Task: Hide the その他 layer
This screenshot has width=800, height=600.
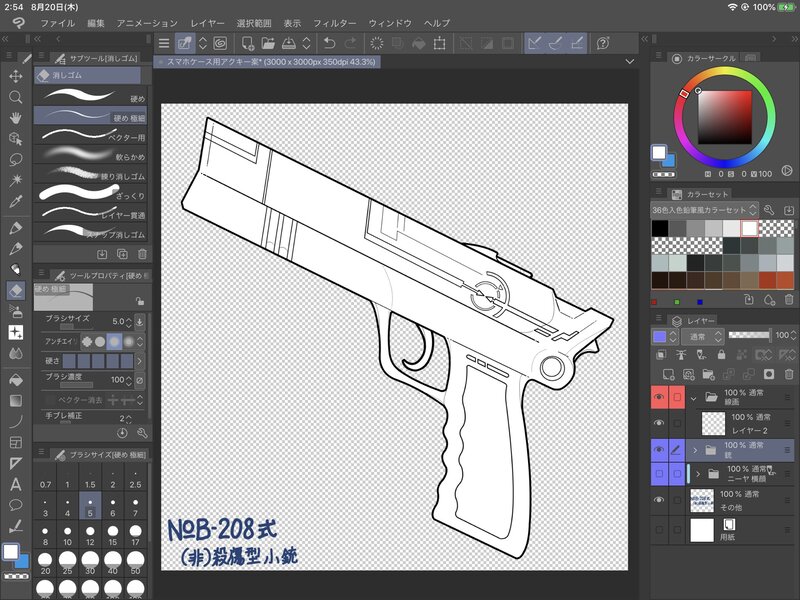Action: click(x=659, y=500)
